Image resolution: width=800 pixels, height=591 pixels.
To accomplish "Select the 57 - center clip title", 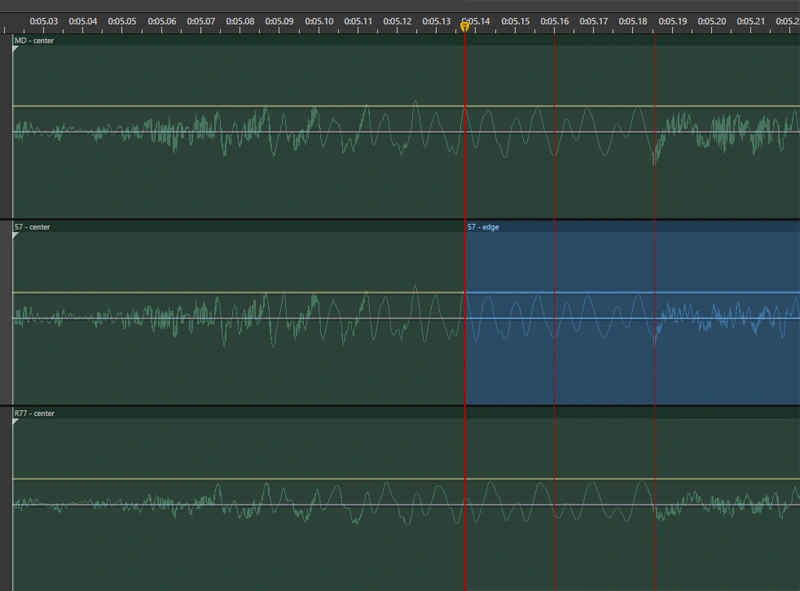I will coord(32,227).
